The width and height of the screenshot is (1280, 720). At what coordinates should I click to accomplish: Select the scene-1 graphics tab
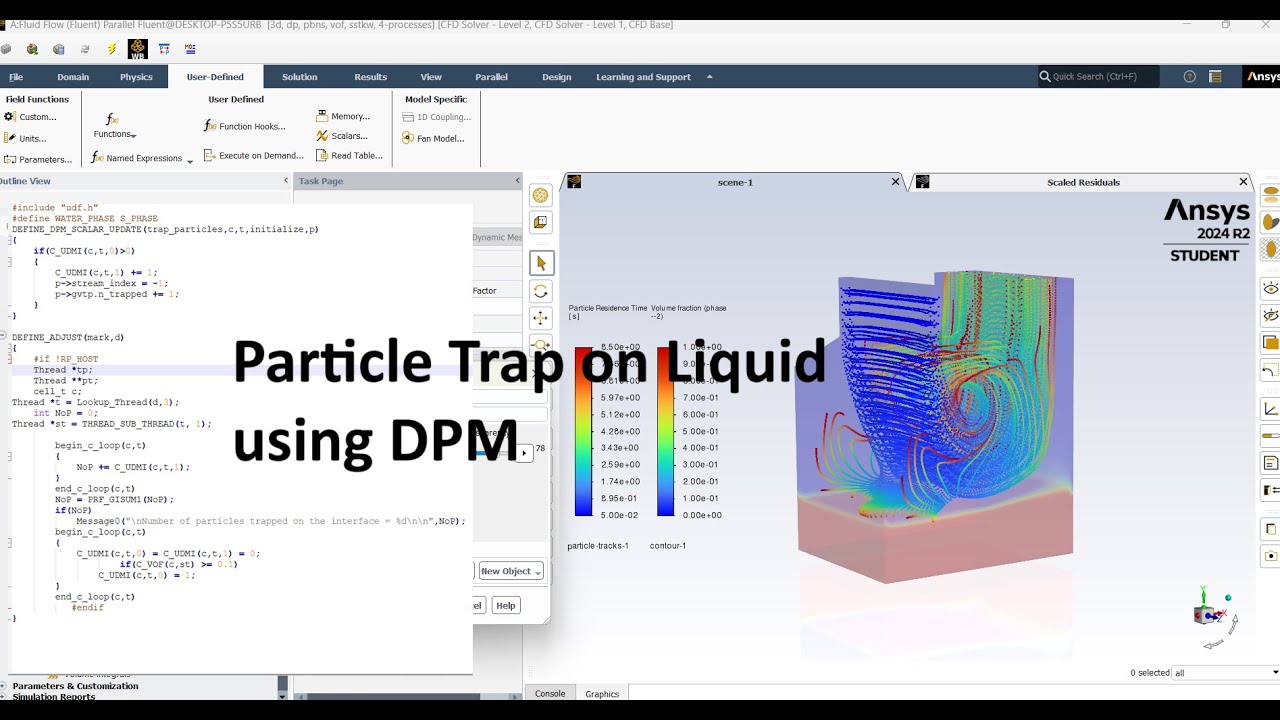pyautogui.click(x=734, y=182)
